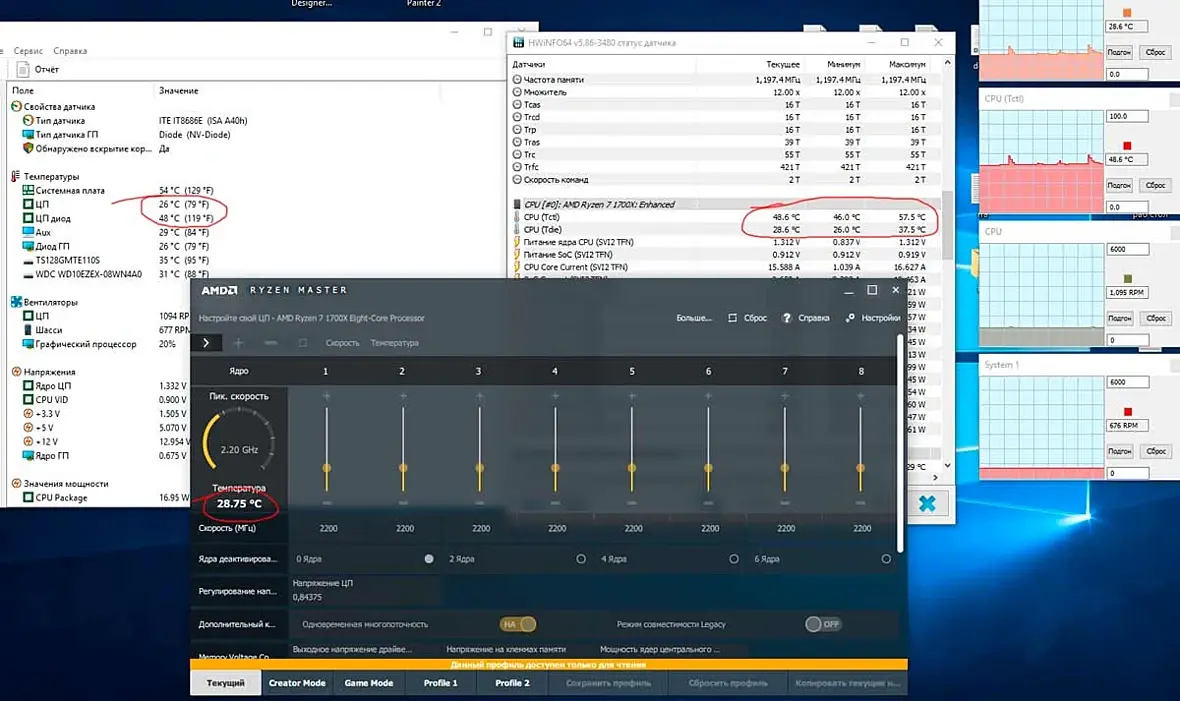Open Справка help in Ryzen Master
Screen dimensions: 1180x701
pyautogui.click(x=805, y=318)
